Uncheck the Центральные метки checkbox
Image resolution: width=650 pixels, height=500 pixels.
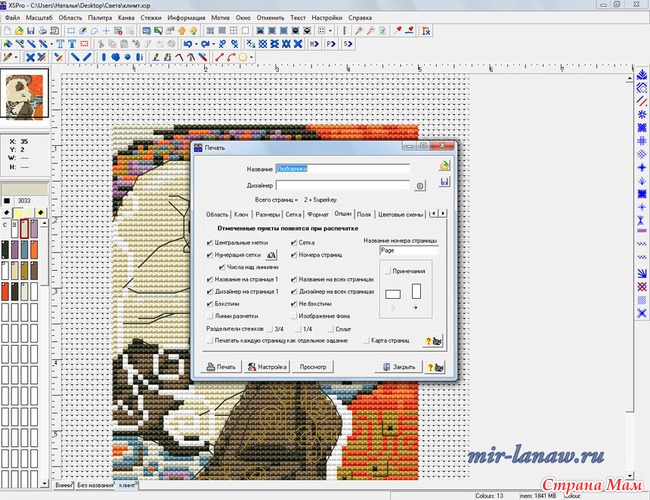click(209, 242)
